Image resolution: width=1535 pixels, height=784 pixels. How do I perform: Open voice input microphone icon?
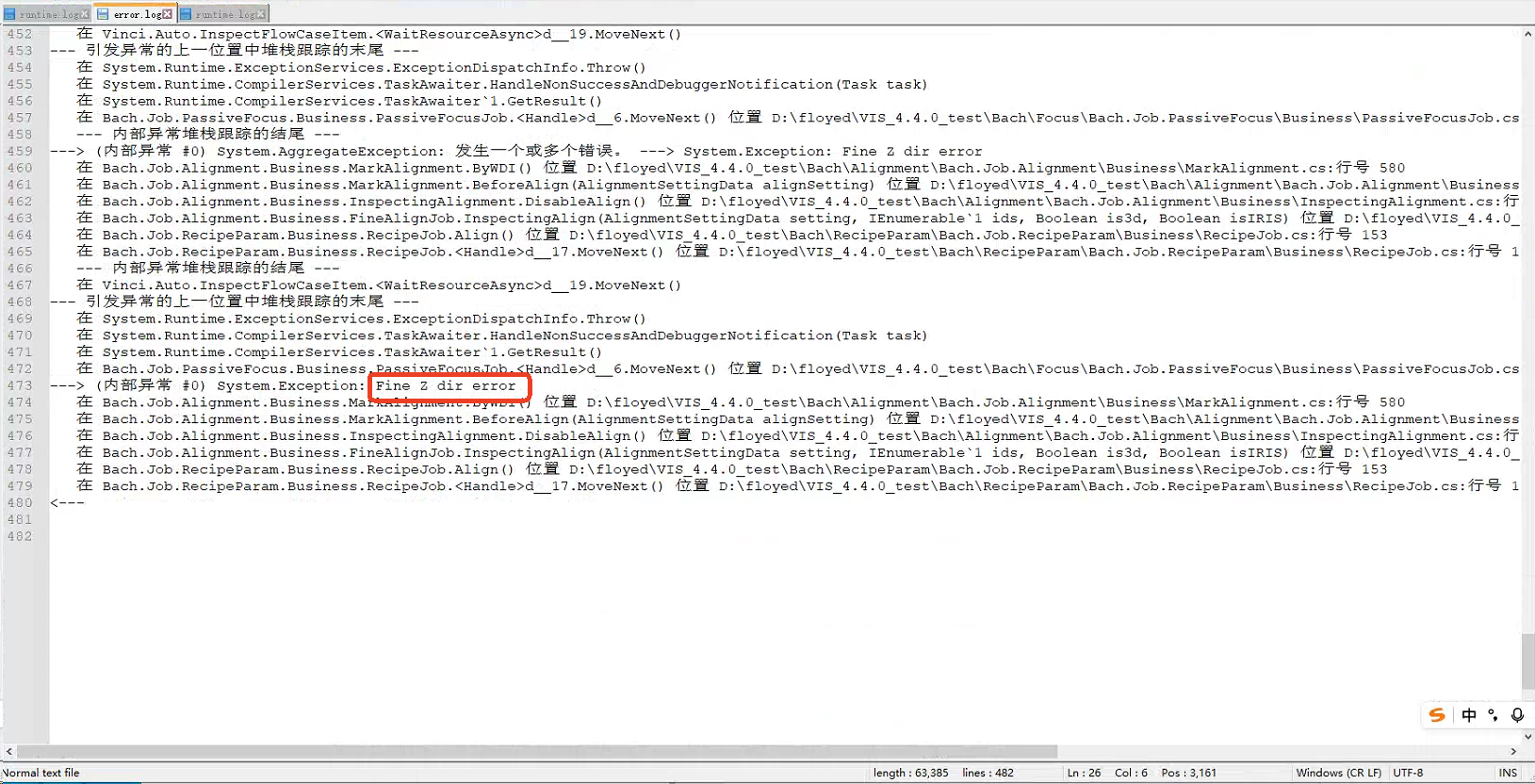tap(1517, 715)
